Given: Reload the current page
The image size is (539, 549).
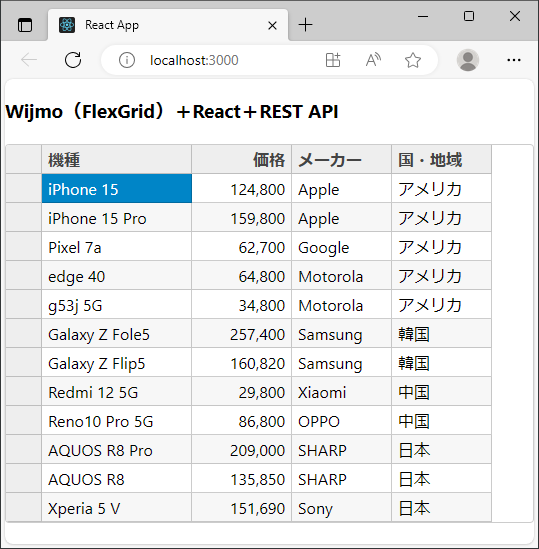Looking at the screenshot, I should pos(73,60).
